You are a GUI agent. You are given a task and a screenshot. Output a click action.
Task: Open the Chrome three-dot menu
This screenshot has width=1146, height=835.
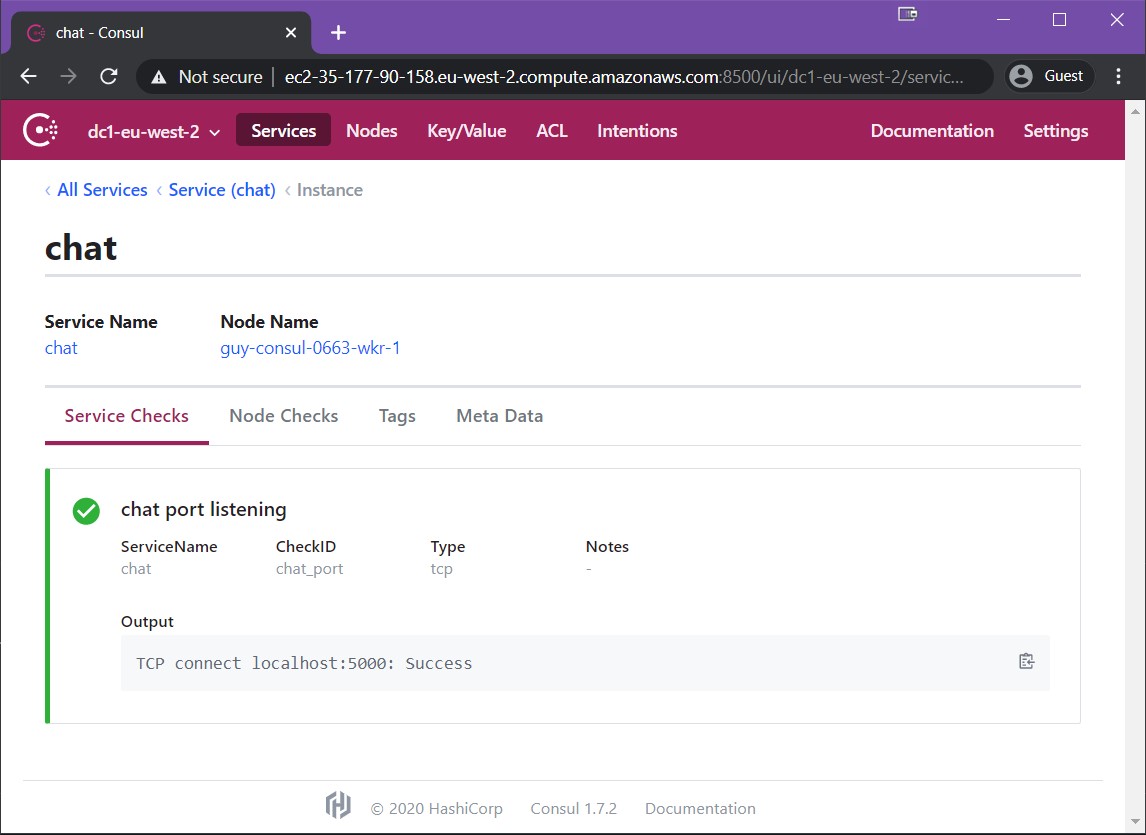tap(1118, 76)
